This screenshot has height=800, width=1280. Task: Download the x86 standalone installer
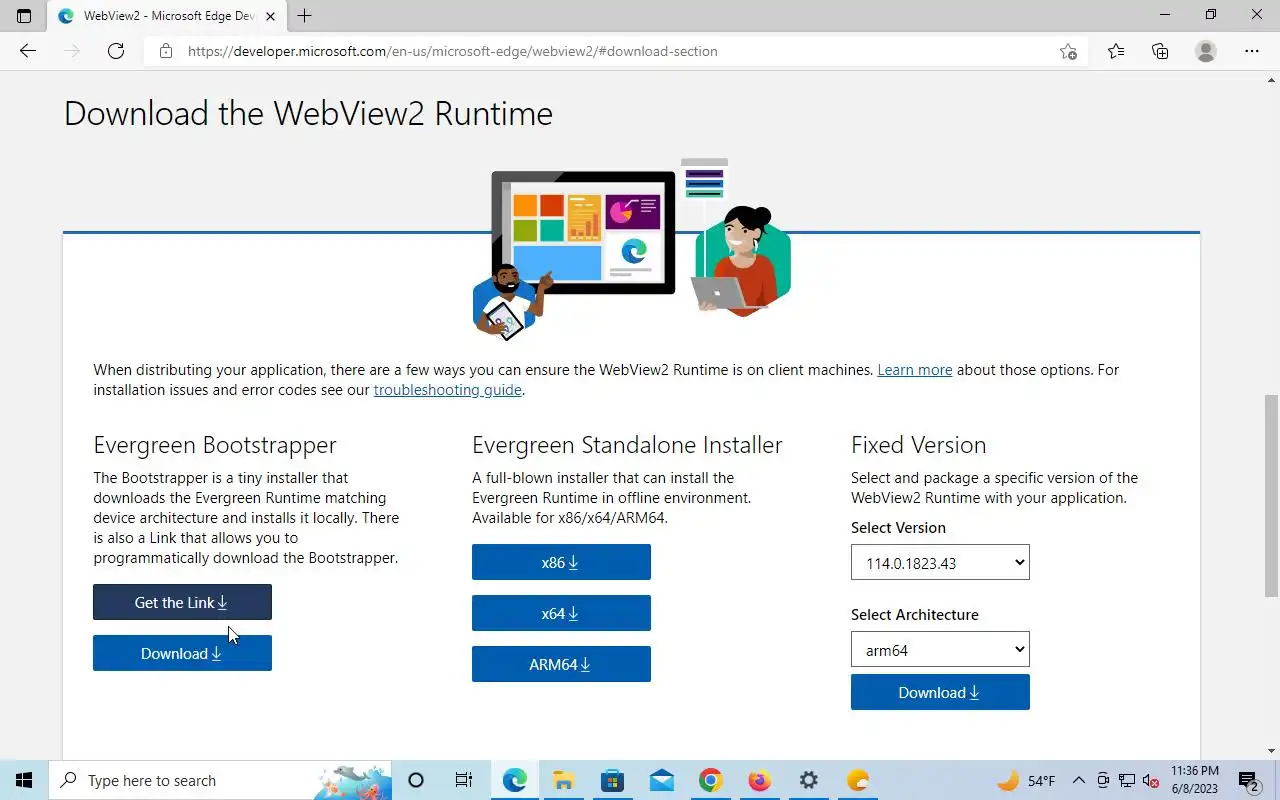tap(561, 562)
